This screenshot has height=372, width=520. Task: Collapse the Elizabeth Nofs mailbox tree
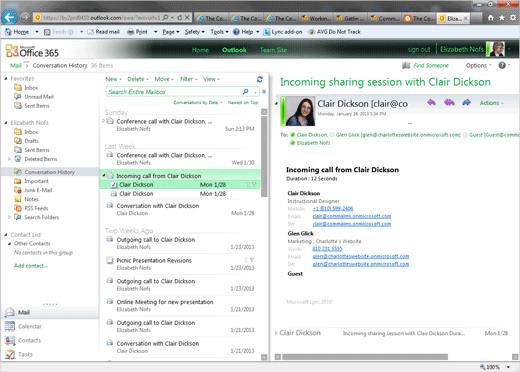[x=6, y=123]
